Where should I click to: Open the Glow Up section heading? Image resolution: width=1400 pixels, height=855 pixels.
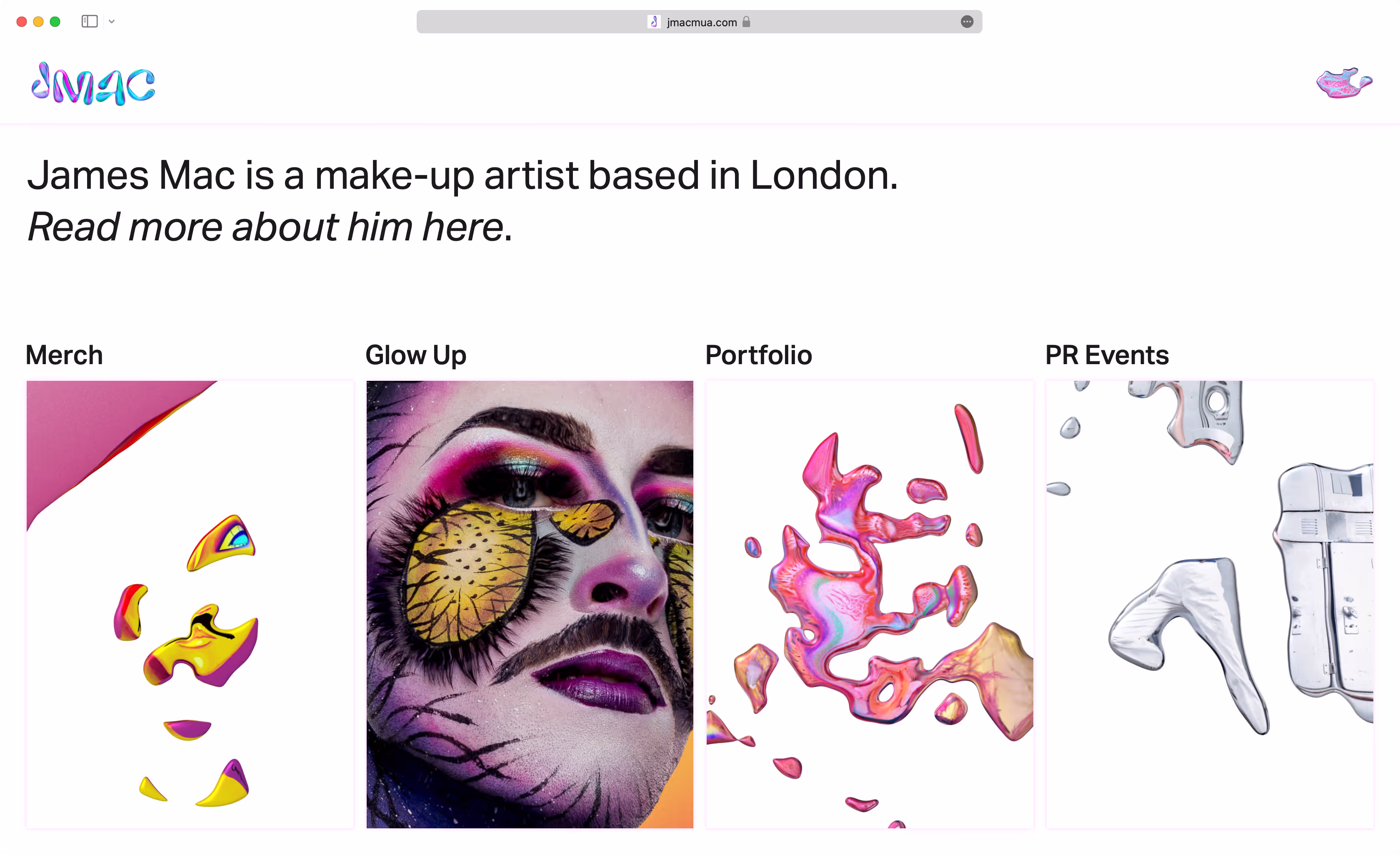tap(416, 355)
